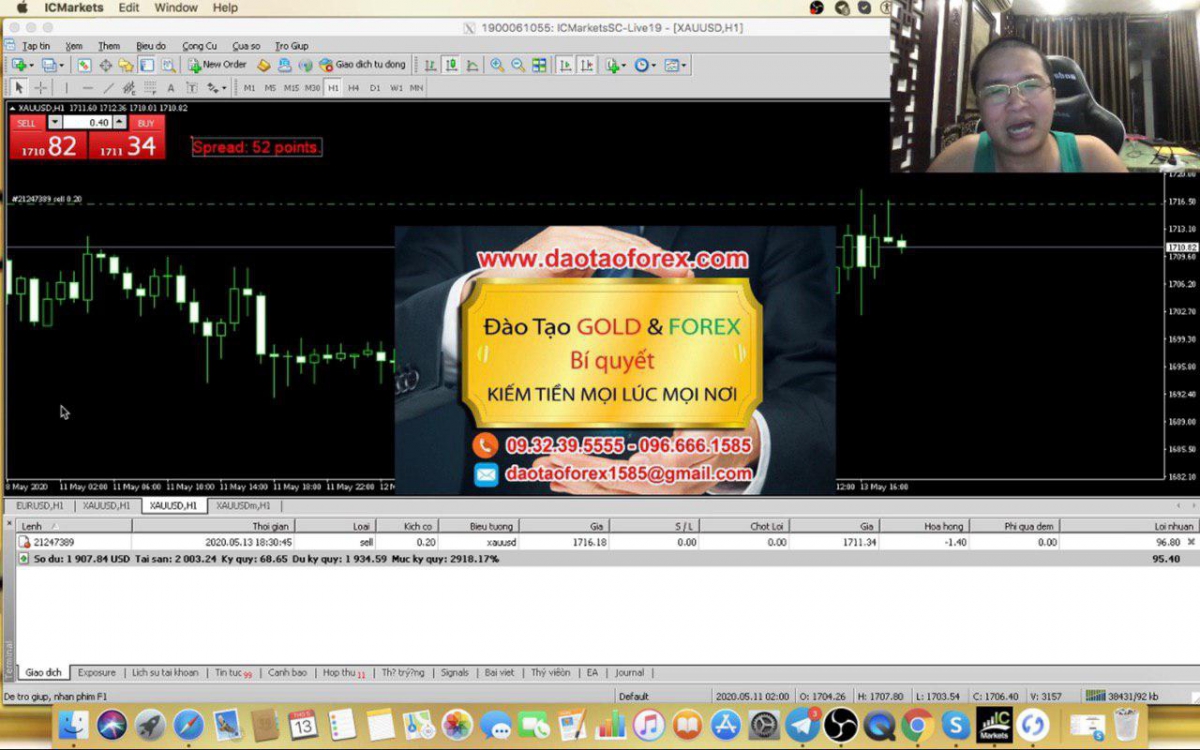
Task: Open the Cong Cu menu
Action: (x=199, y=46)
